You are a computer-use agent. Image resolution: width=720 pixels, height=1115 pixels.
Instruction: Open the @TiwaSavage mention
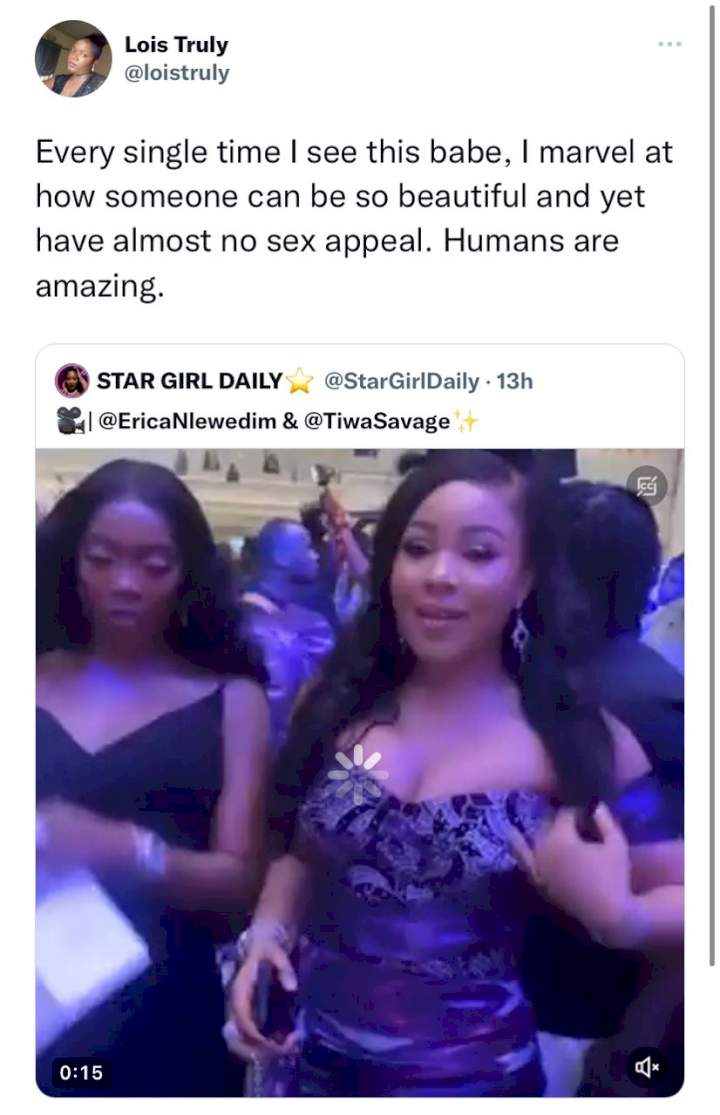click(x=377, y=421)
